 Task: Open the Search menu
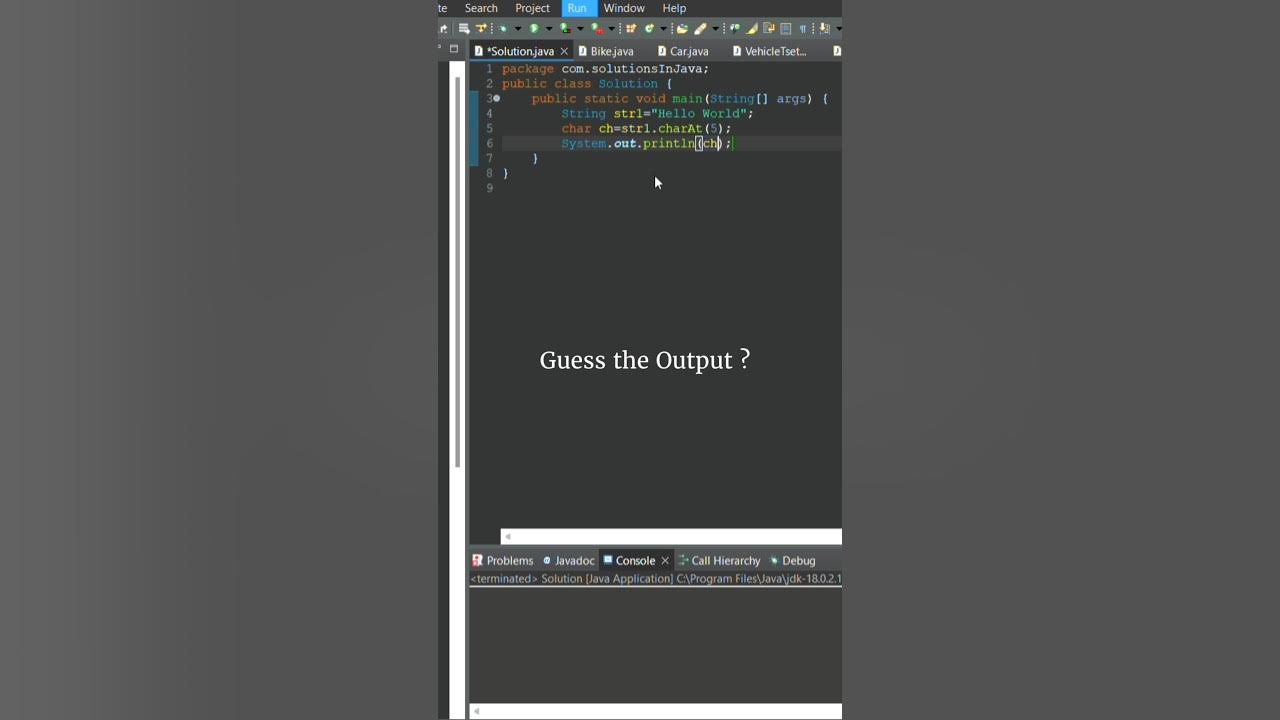point(481,8)
